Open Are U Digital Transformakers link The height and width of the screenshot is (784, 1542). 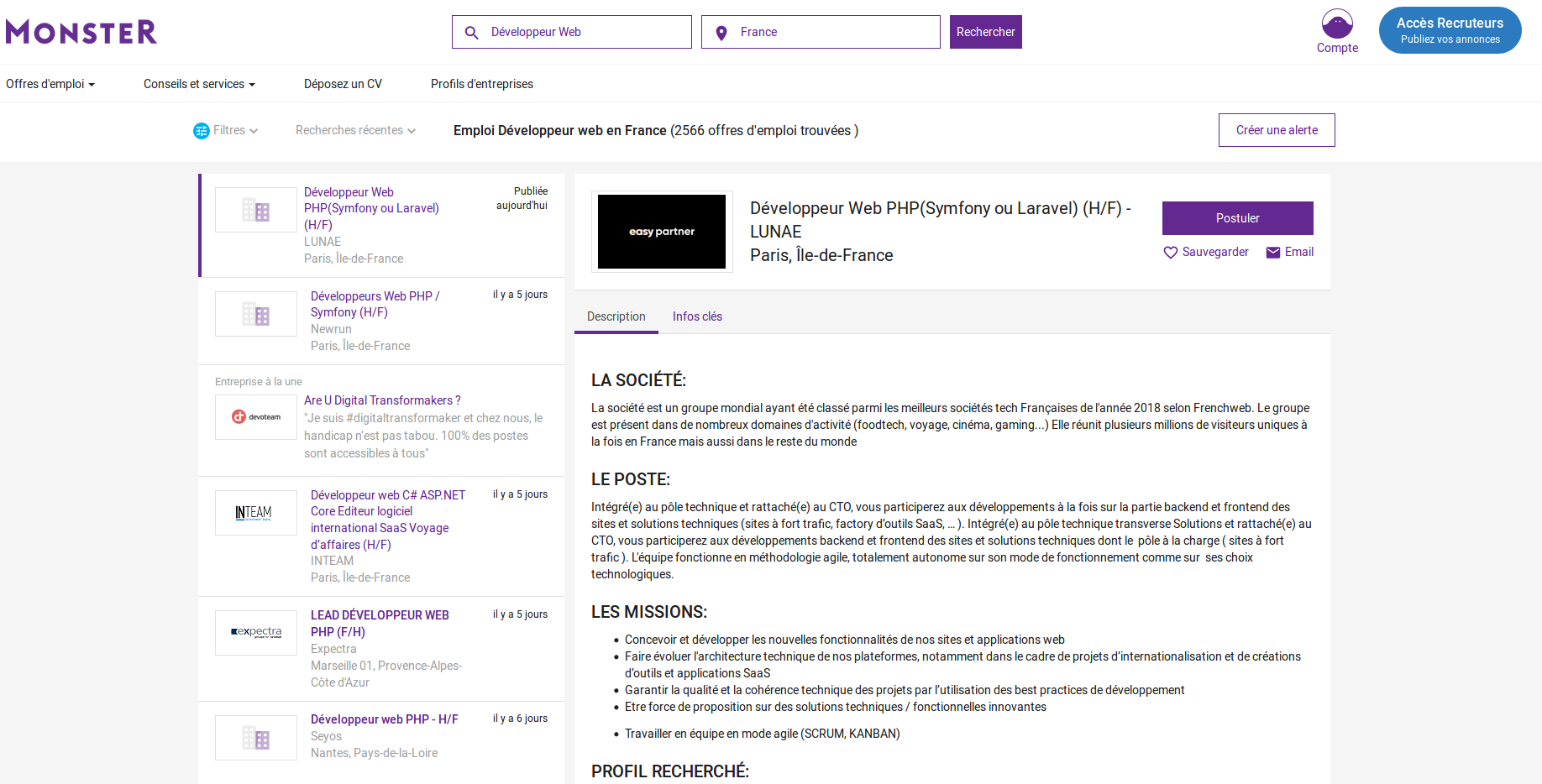382,400
